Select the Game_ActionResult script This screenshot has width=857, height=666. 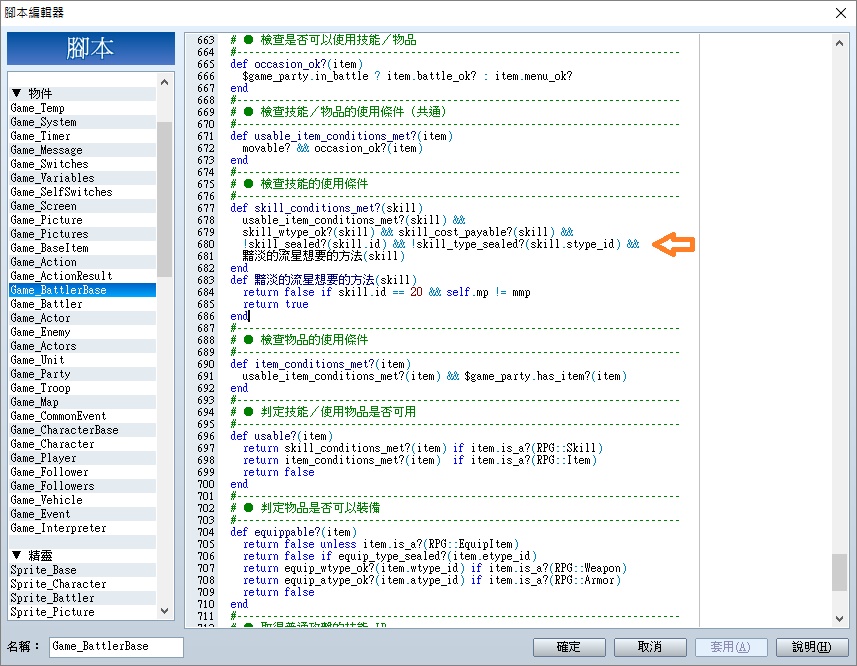[83, 276]
